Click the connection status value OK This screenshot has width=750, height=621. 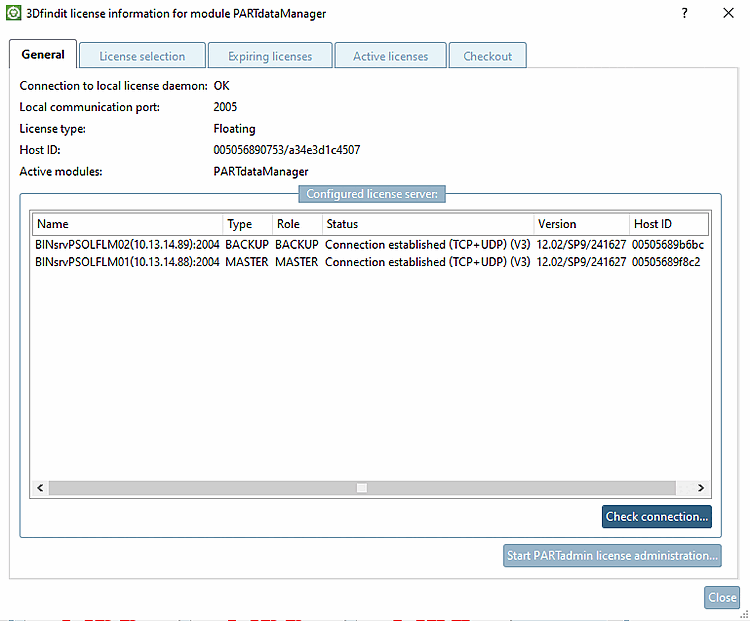(x=221, y=86)
